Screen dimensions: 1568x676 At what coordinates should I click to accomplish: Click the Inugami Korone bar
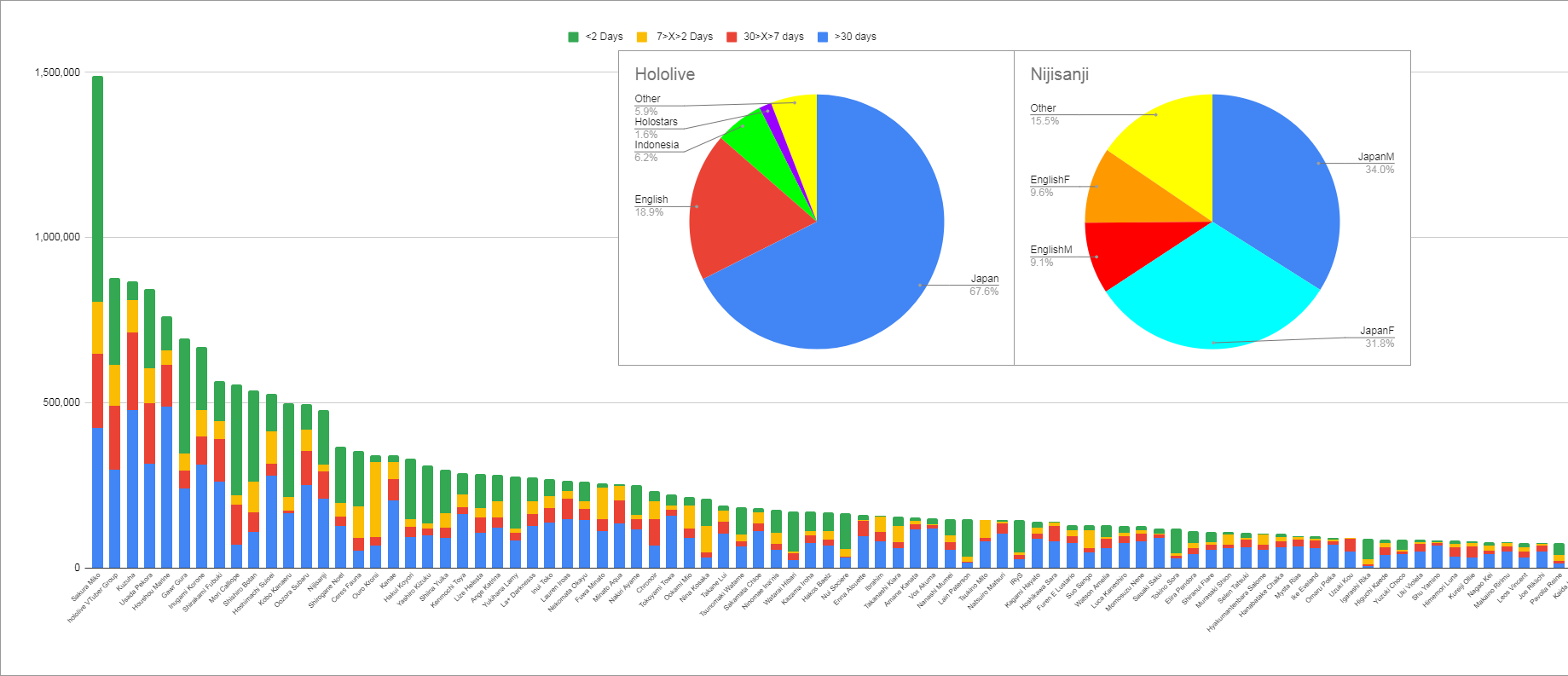coord(201,457)
